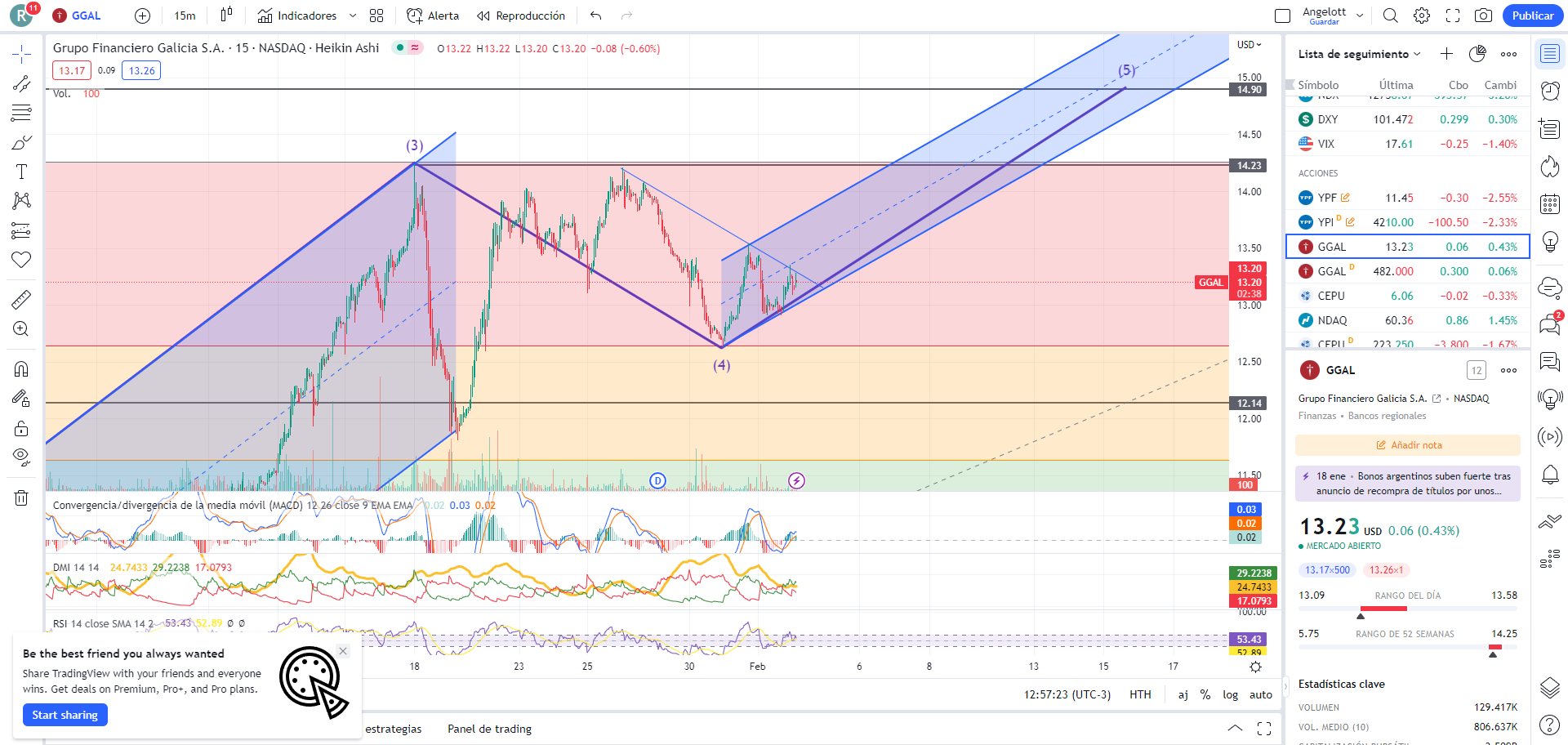Toggle magnet mode for drawings
The width and height of the screenshot is (1568, 745).
(21, 369)
